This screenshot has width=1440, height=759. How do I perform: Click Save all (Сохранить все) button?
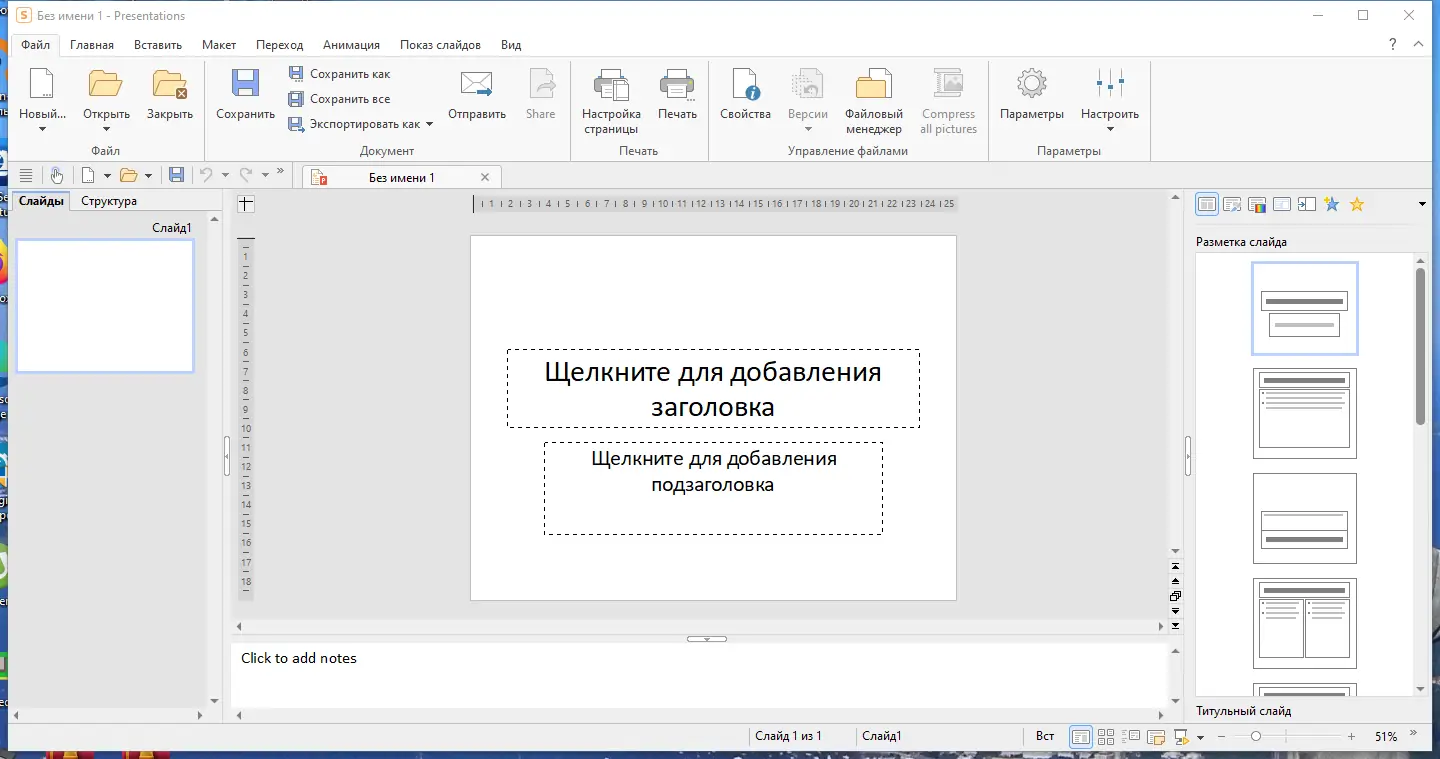[349, 99]
